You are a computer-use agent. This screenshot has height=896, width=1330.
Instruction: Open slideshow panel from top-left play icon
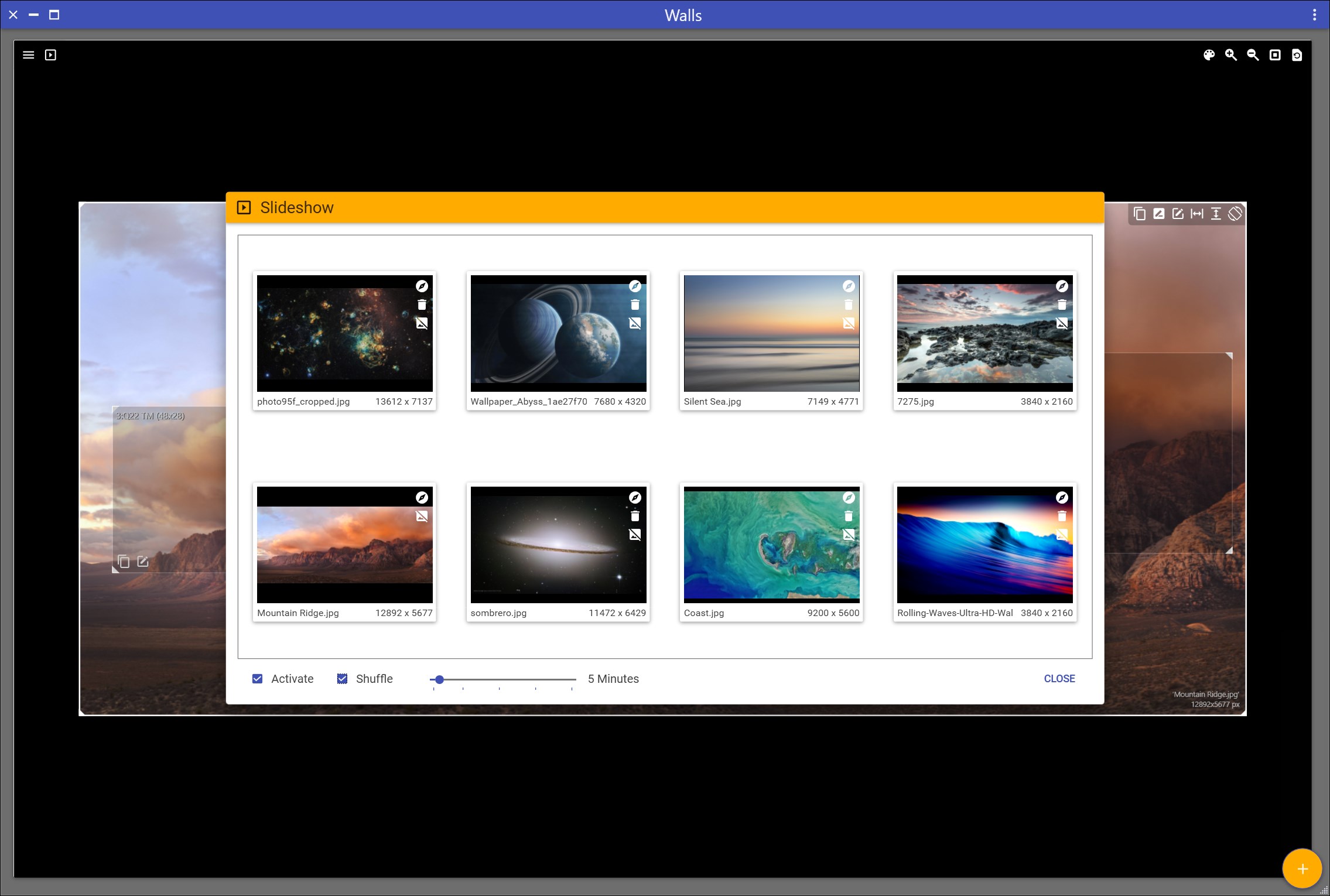click(51, 55)
